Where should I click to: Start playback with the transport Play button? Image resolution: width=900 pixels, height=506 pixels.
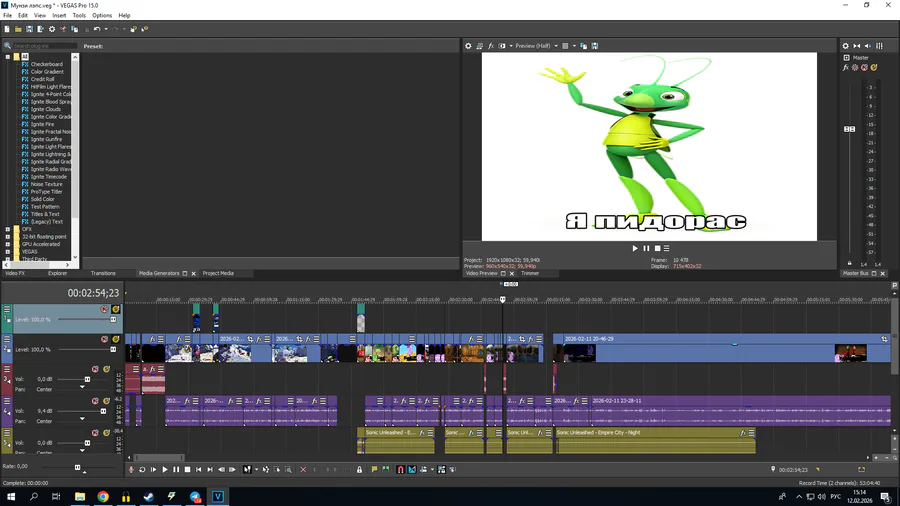point(165,469)
